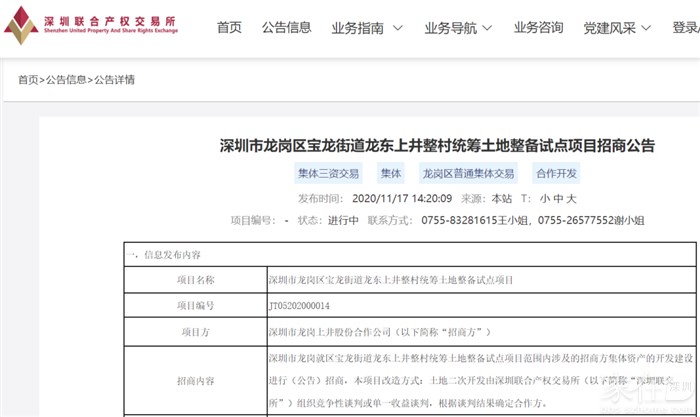Click the announcement title heading

436,146
